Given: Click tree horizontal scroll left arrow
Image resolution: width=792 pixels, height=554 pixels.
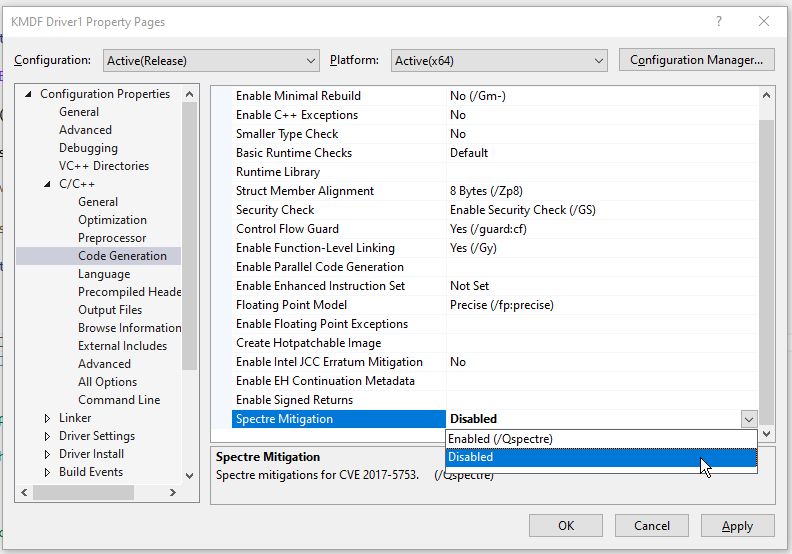Looking at the screenshot, I should 24,492.
